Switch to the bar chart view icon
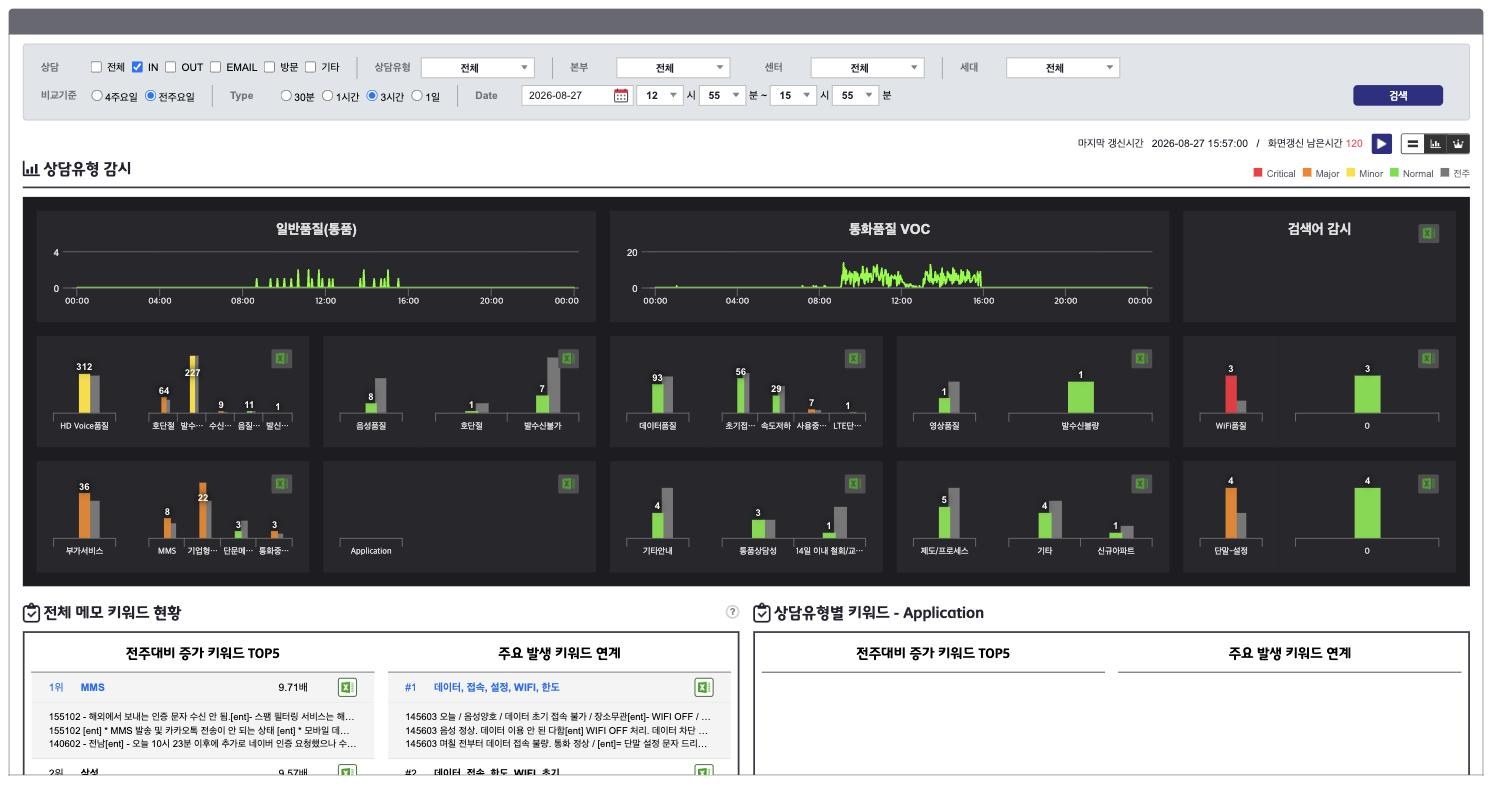1492x812 pixels. pyautogui.click(x=1435, y=144)
